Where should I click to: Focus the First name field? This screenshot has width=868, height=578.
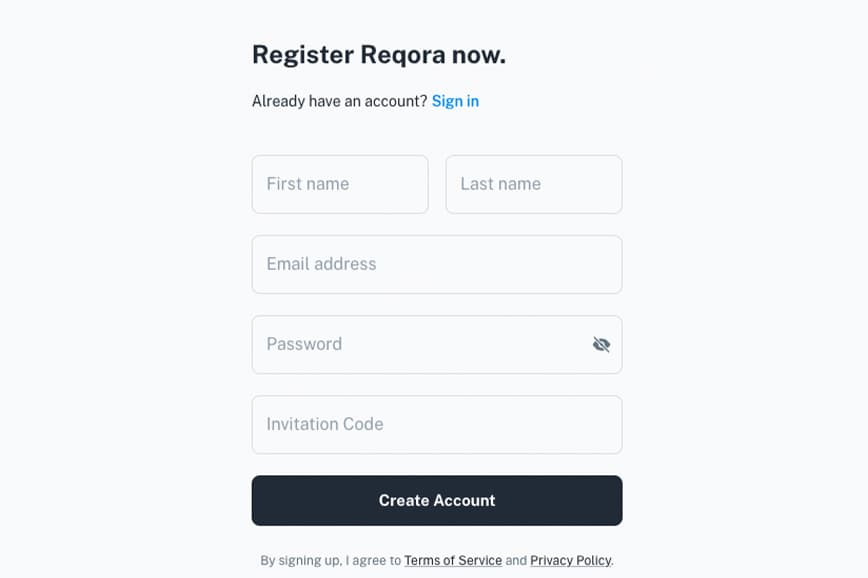(x=340, y=184)
